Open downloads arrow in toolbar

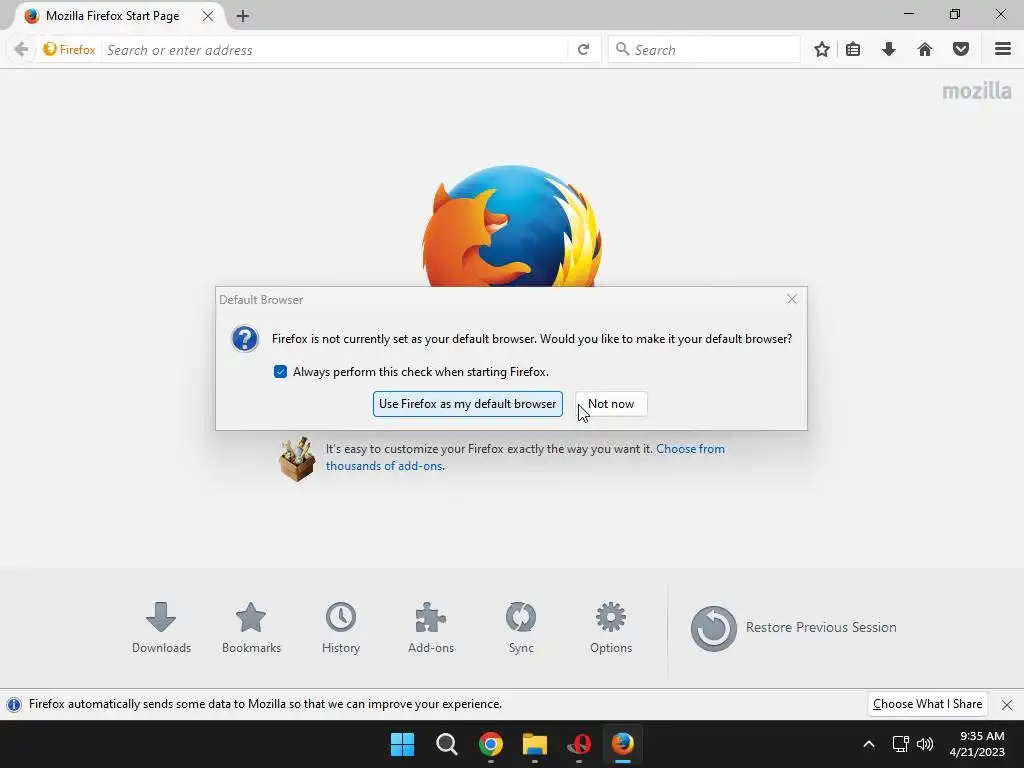click(888, 50)
